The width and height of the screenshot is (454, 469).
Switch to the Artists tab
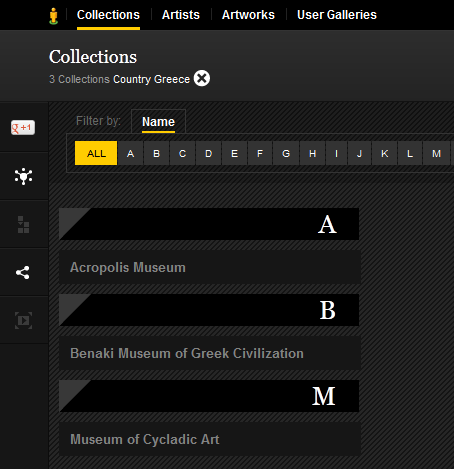[181, 15]
